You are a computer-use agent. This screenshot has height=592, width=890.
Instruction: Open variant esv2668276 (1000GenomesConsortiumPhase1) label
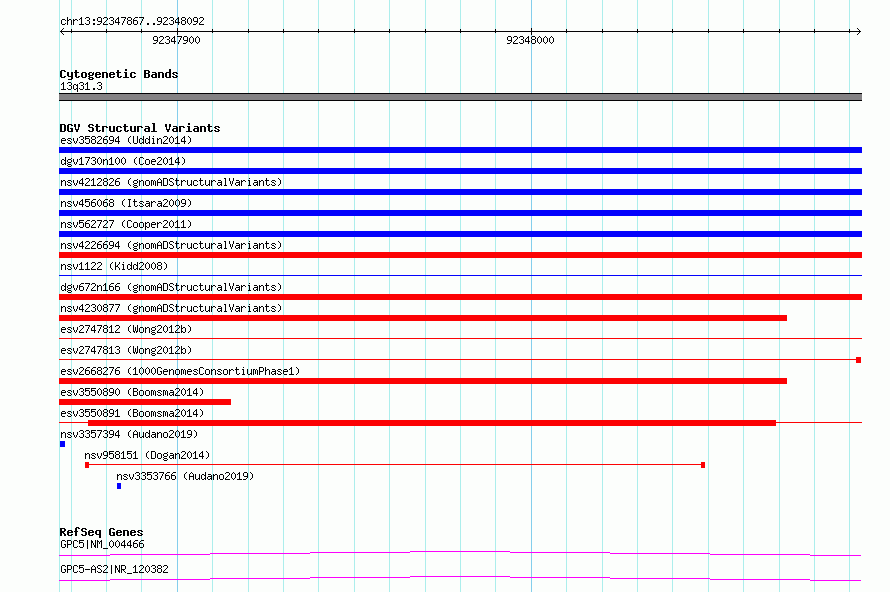(180, 371)
